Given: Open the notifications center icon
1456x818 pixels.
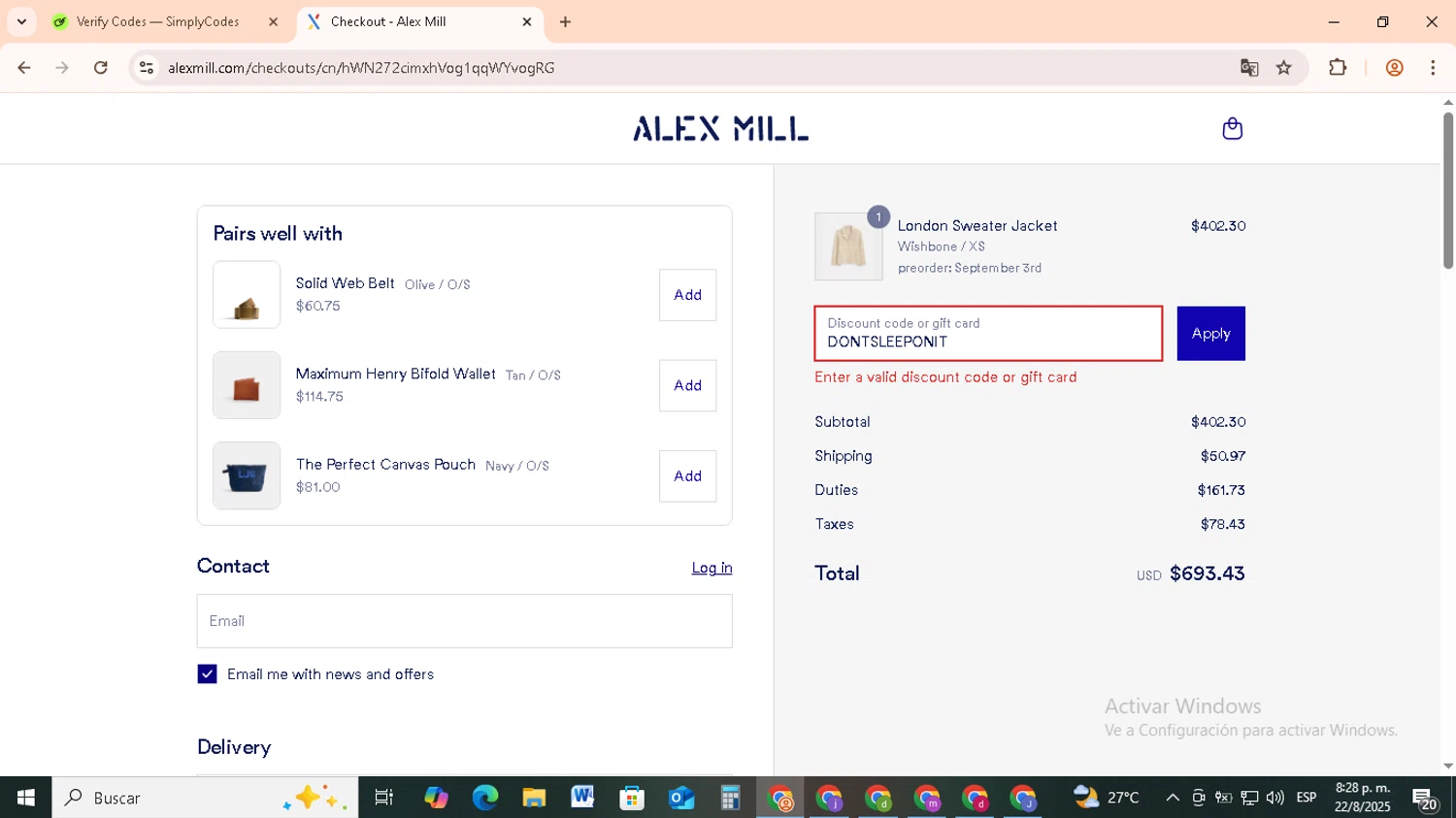Looking at the screenshot, I should [1425, 799].
